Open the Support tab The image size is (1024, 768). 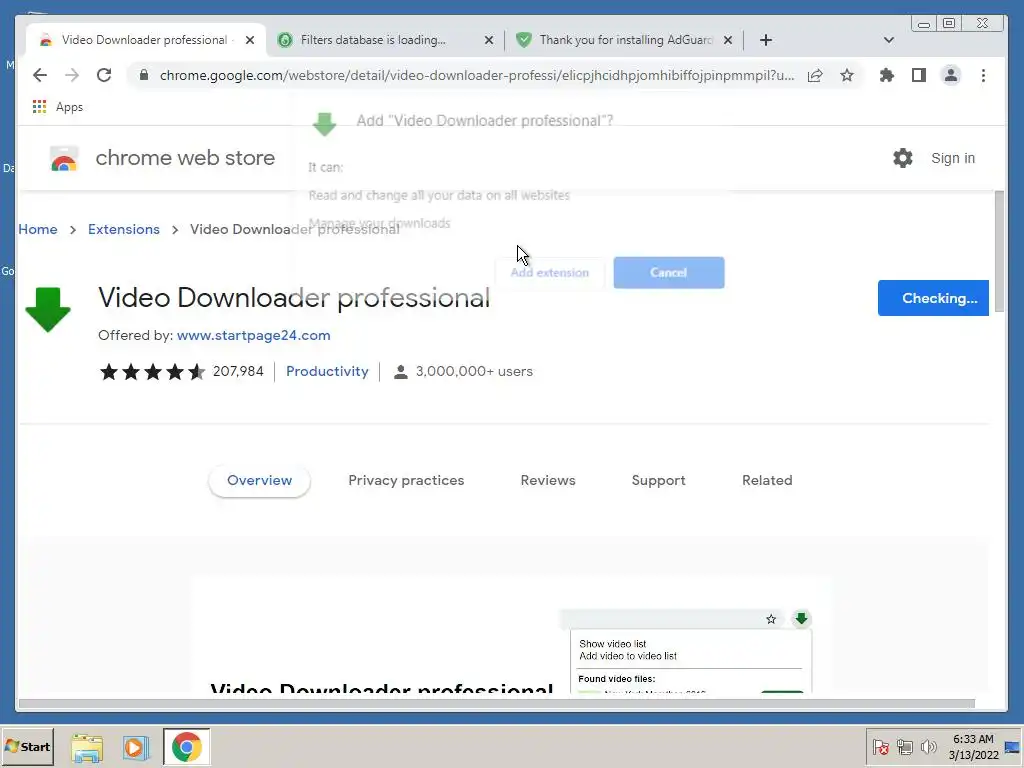coord(658,480)
